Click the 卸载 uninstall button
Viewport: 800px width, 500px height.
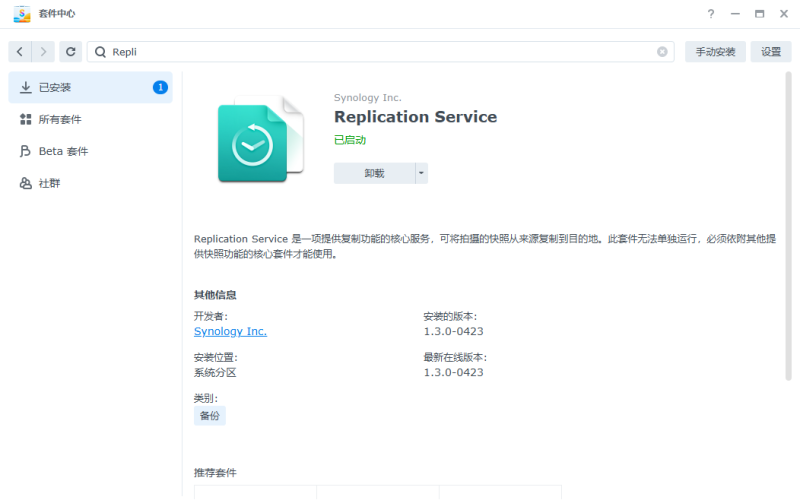374,173
